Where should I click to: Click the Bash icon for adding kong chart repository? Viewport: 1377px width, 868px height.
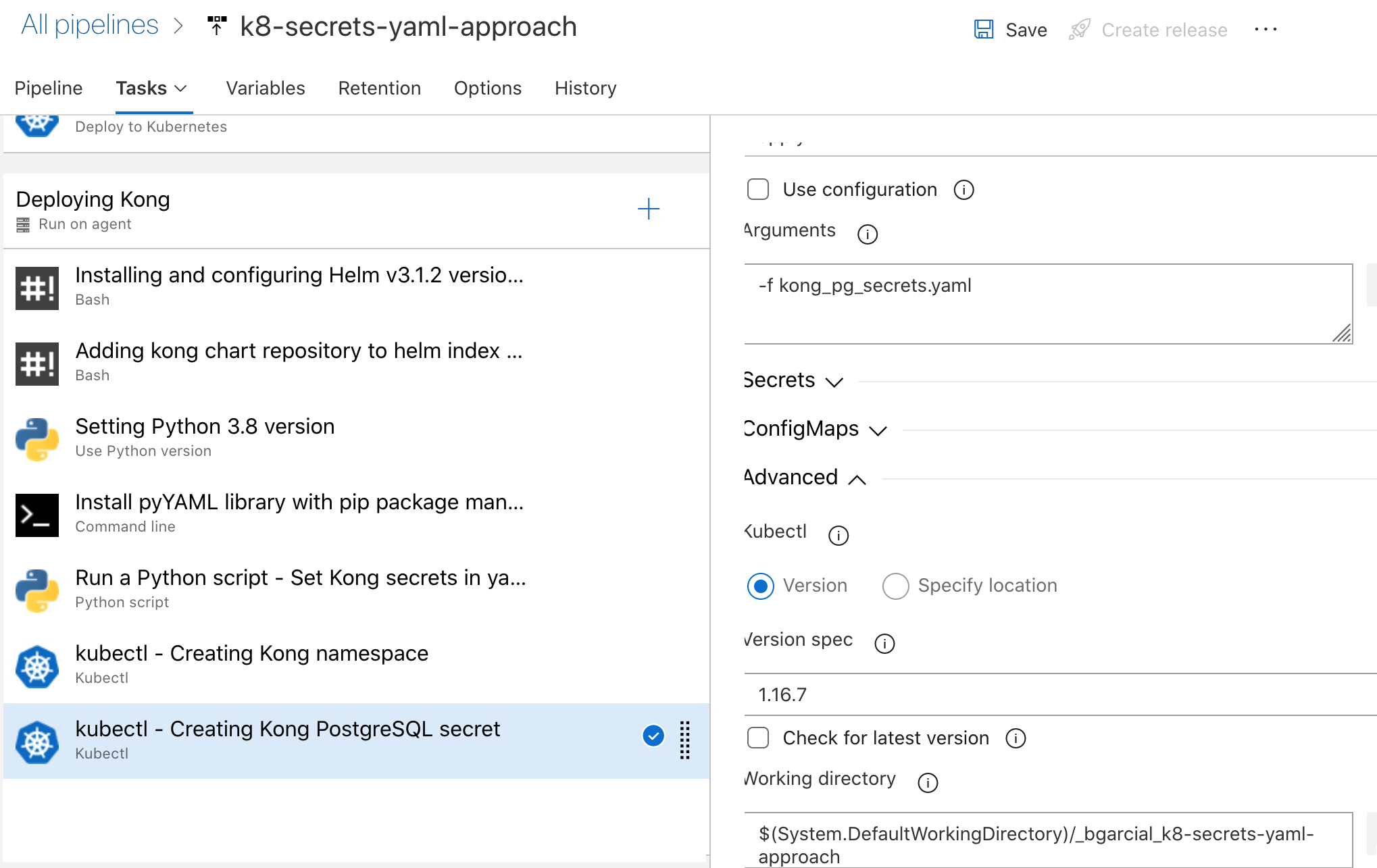click(37, 361)
